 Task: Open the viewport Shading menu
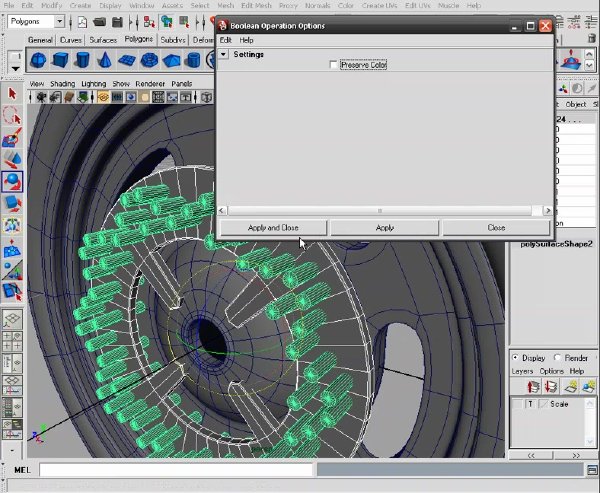pos(62,83)
